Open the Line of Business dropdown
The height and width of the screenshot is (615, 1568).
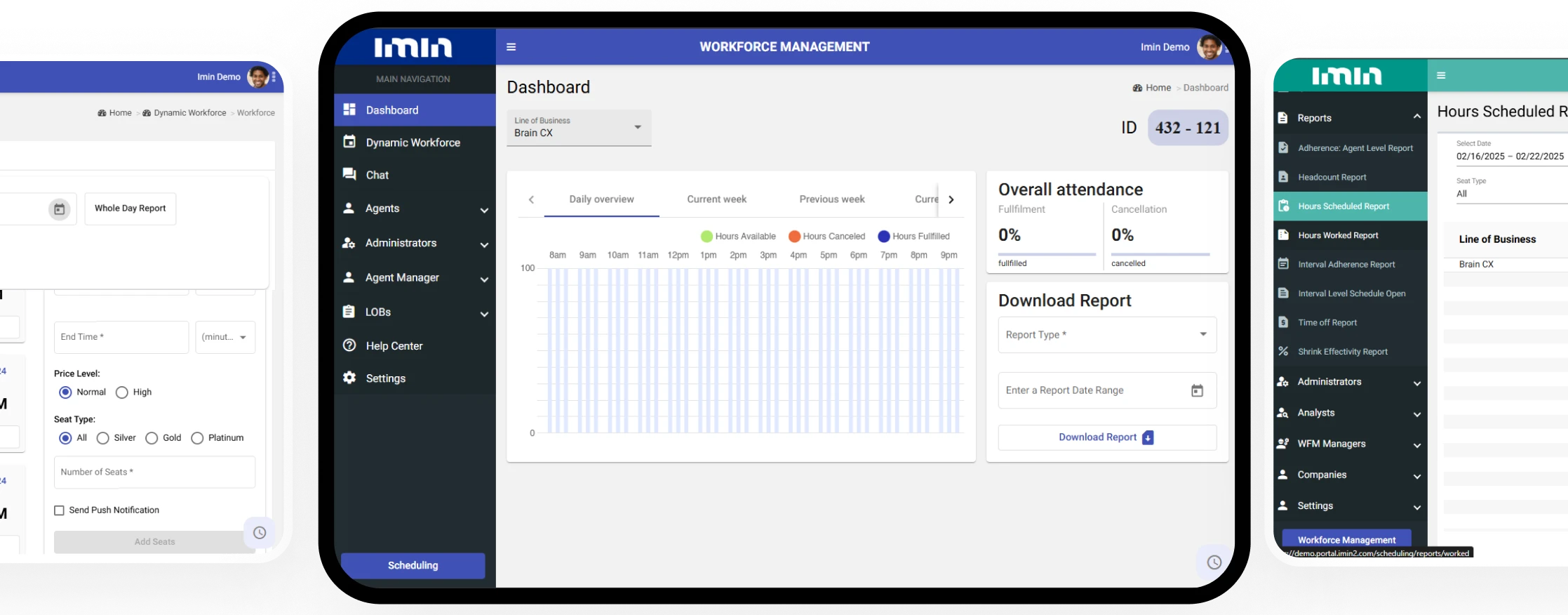tap(579, 128)
